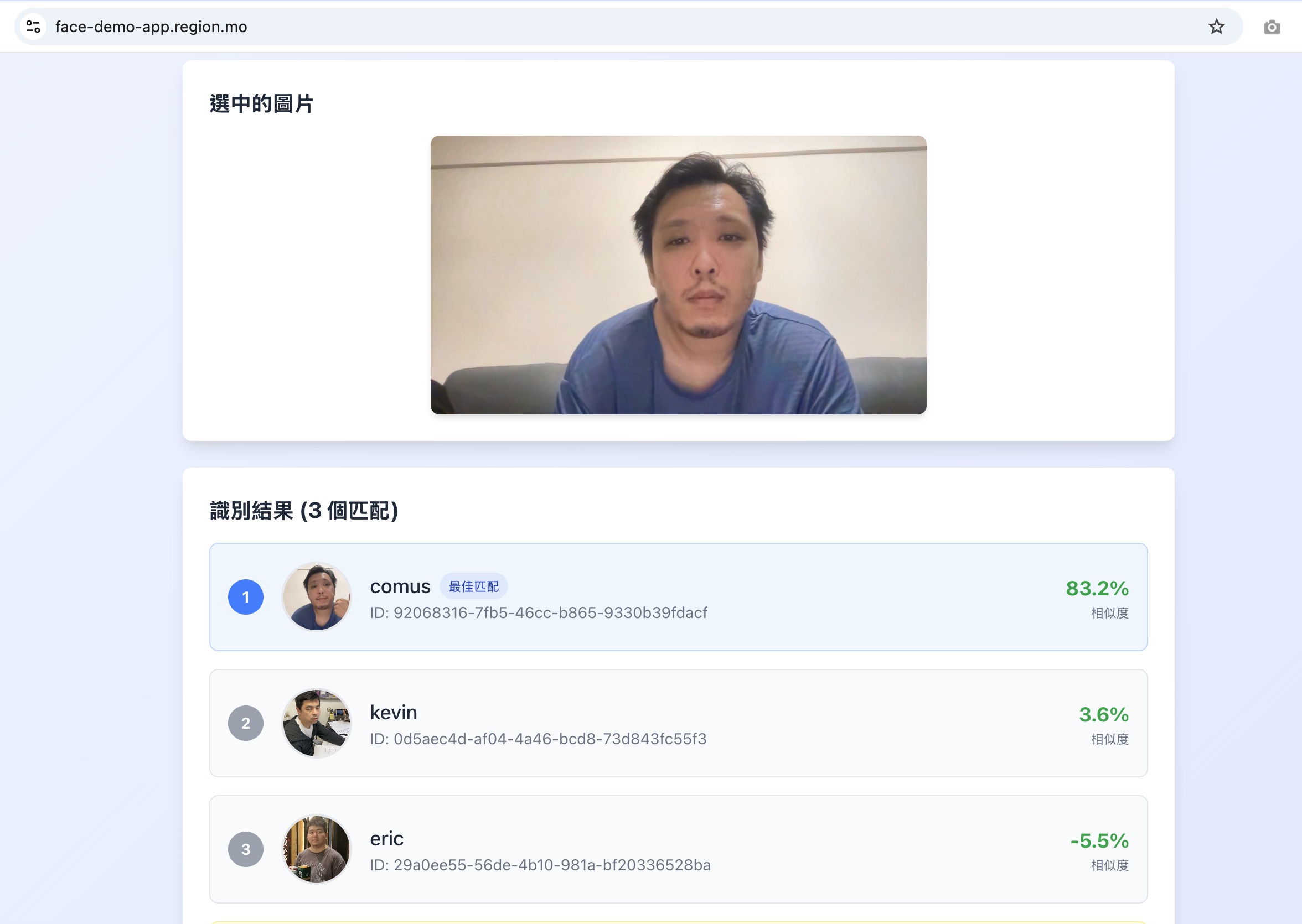Click the 最佳匹配 badge next to comus
1302x924 pixels.
(x=474, y=586)
